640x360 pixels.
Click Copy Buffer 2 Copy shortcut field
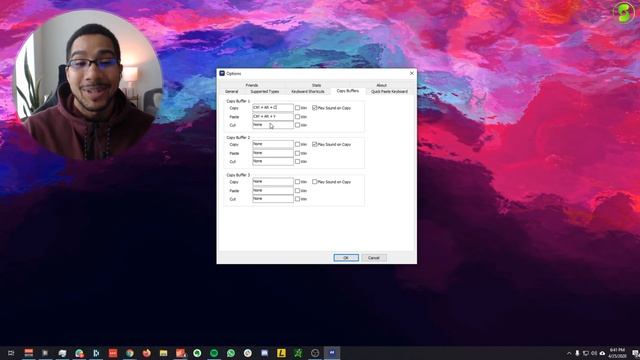(x=273, y=144)
